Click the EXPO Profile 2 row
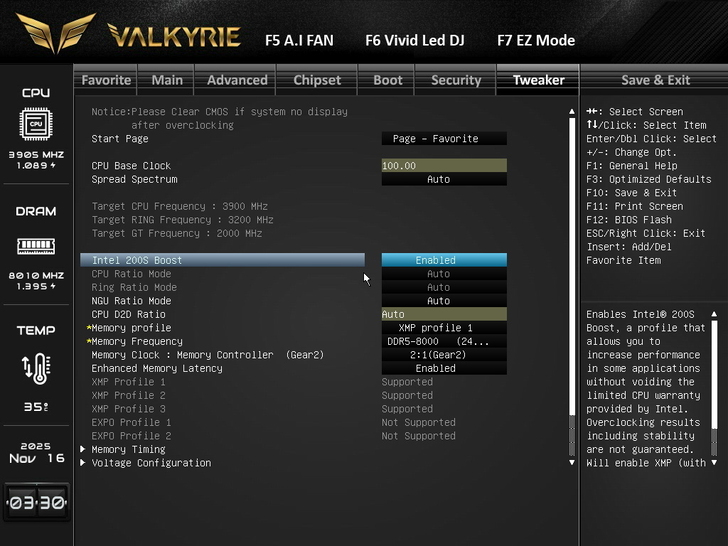The width and height of the screenshot is (728, 546). pos(274,436)
